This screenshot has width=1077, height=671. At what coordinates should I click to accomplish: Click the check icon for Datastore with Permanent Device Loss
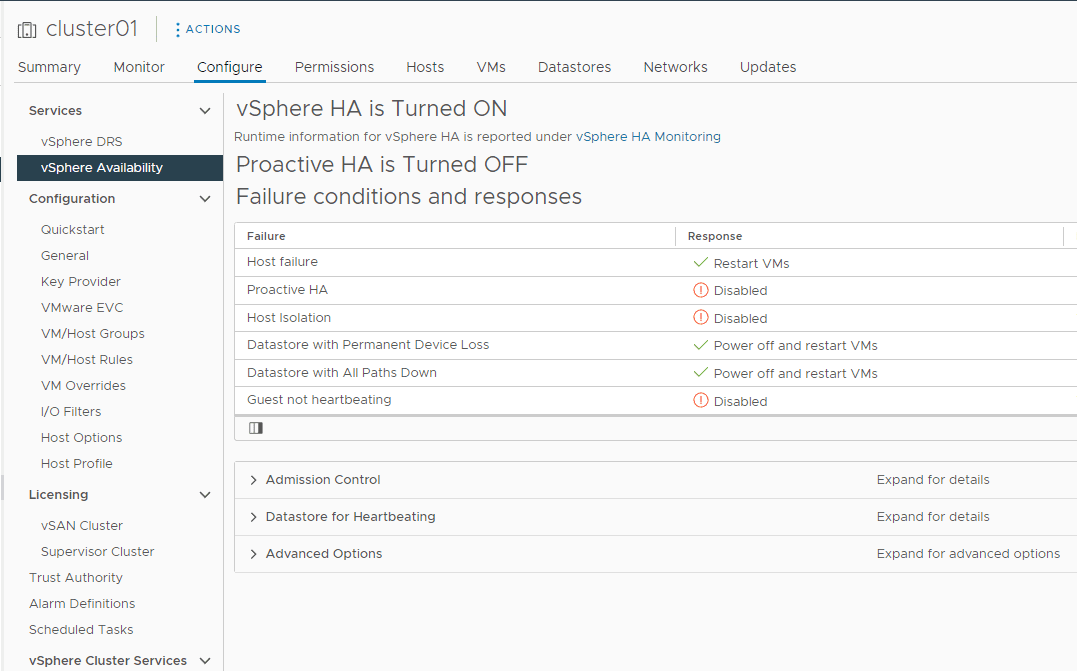[x=700, y=345]
